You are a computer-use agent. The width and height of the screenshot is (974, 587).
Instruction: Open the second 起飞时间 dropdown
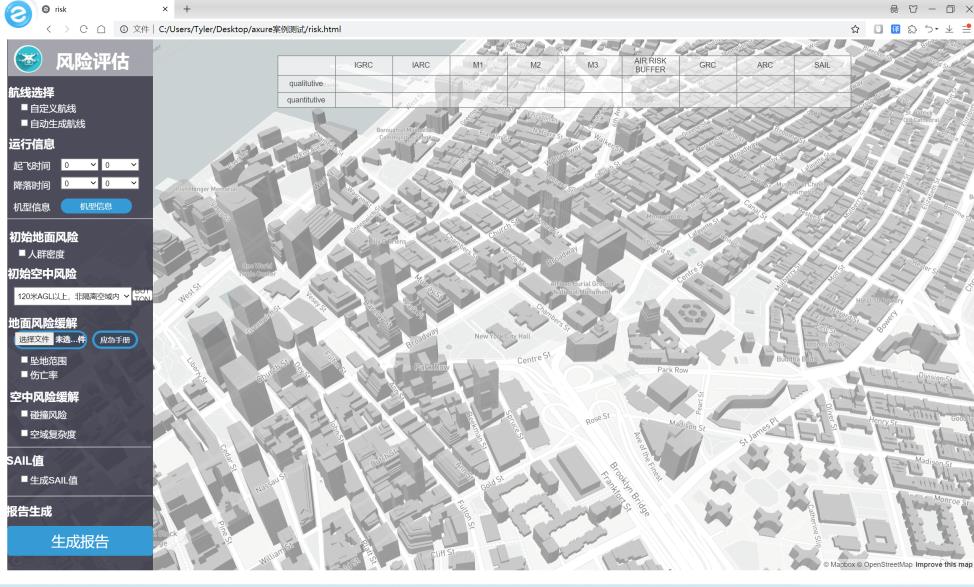[120, 165]
